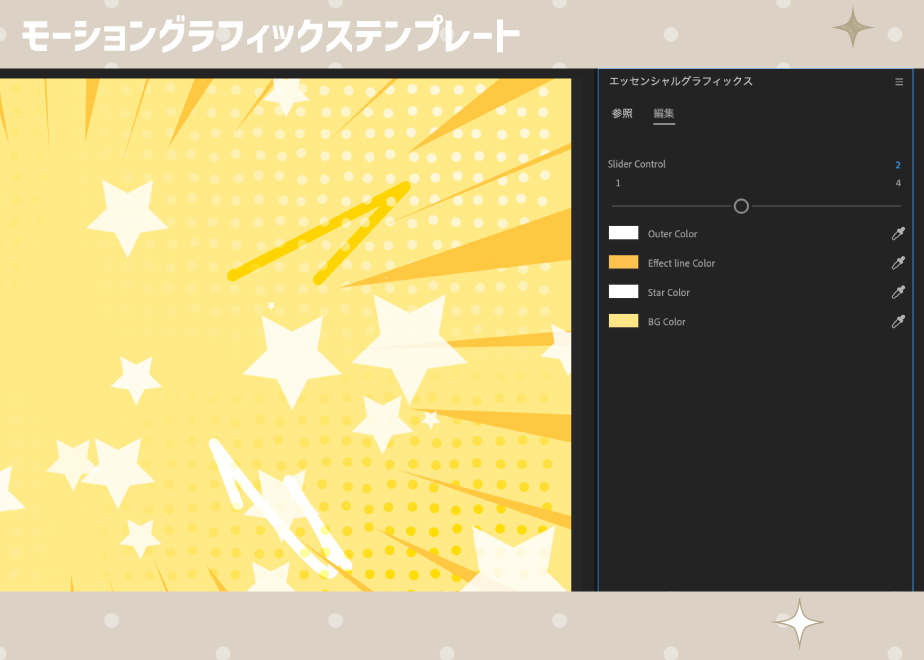Open the white Outer Color swatch
The height and width of the screenshot is (660, 924).
[x=623, y=233]
